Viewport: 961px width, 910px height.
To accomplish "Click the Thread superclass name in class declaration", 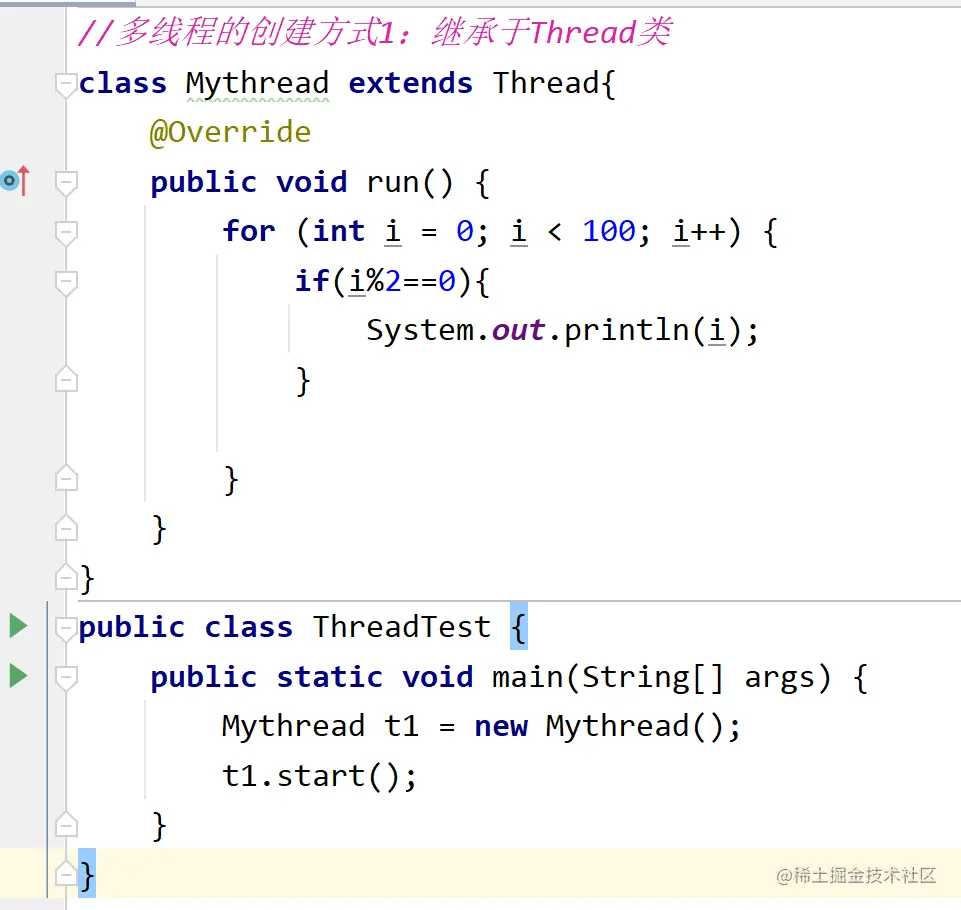I will pos(545,83).
